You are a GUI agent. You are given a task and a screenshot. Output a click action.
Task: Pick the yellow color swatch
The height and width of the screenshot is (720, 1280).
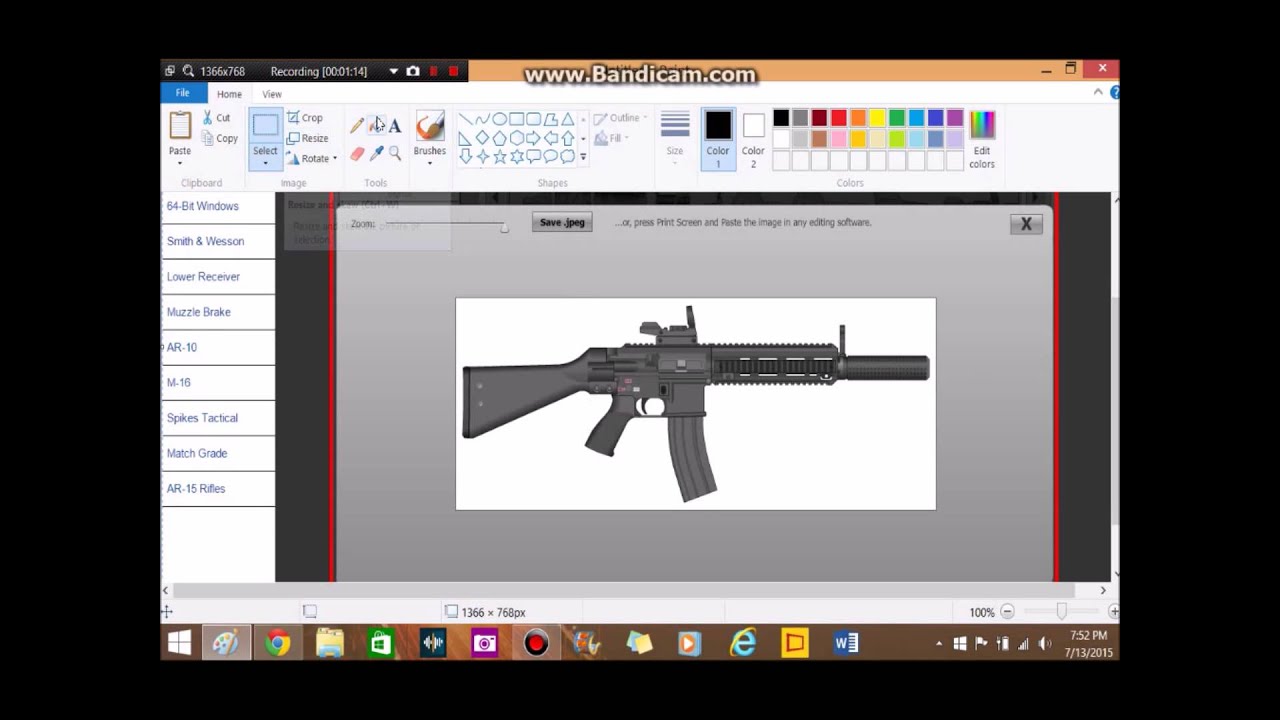pos(877,118)
